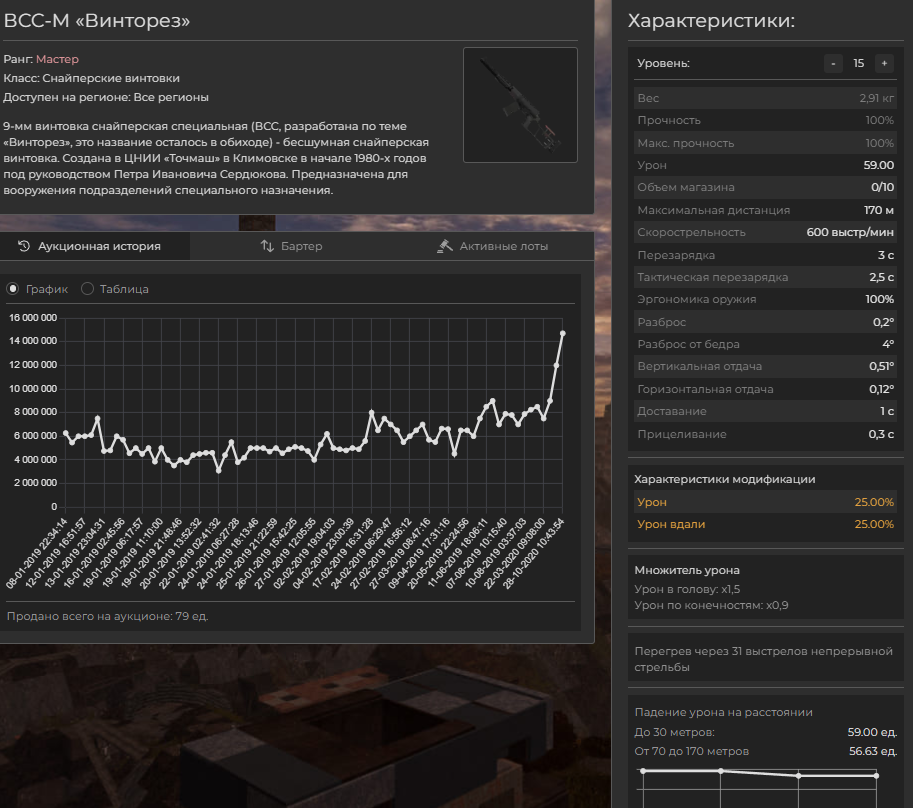This screenshot has width=913, height=808.
Task: Click the Мастер rank link
Action: [x=57, y=59]
